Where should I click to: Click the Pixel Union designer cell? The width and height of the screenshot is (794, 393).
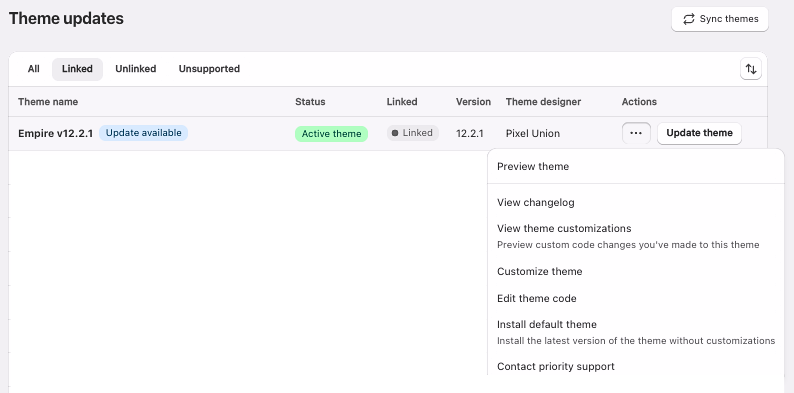[x=533, y=134]
